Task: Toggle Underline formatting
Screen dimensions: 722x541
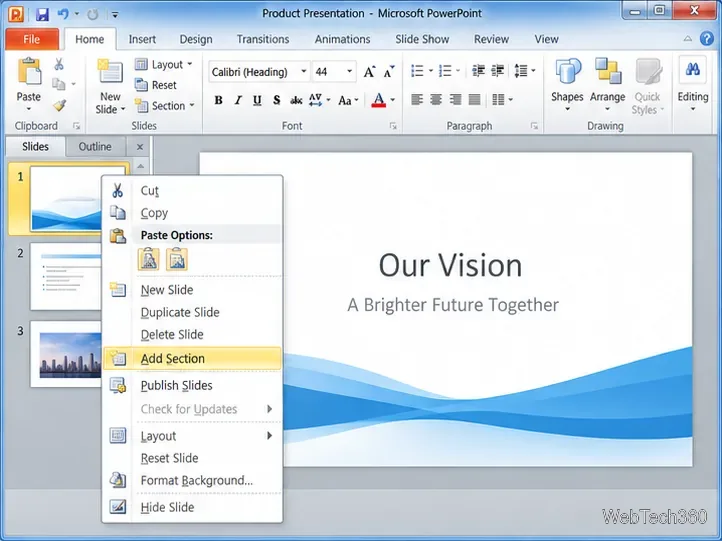Action: pyautogui.click(x=257, y=100)
